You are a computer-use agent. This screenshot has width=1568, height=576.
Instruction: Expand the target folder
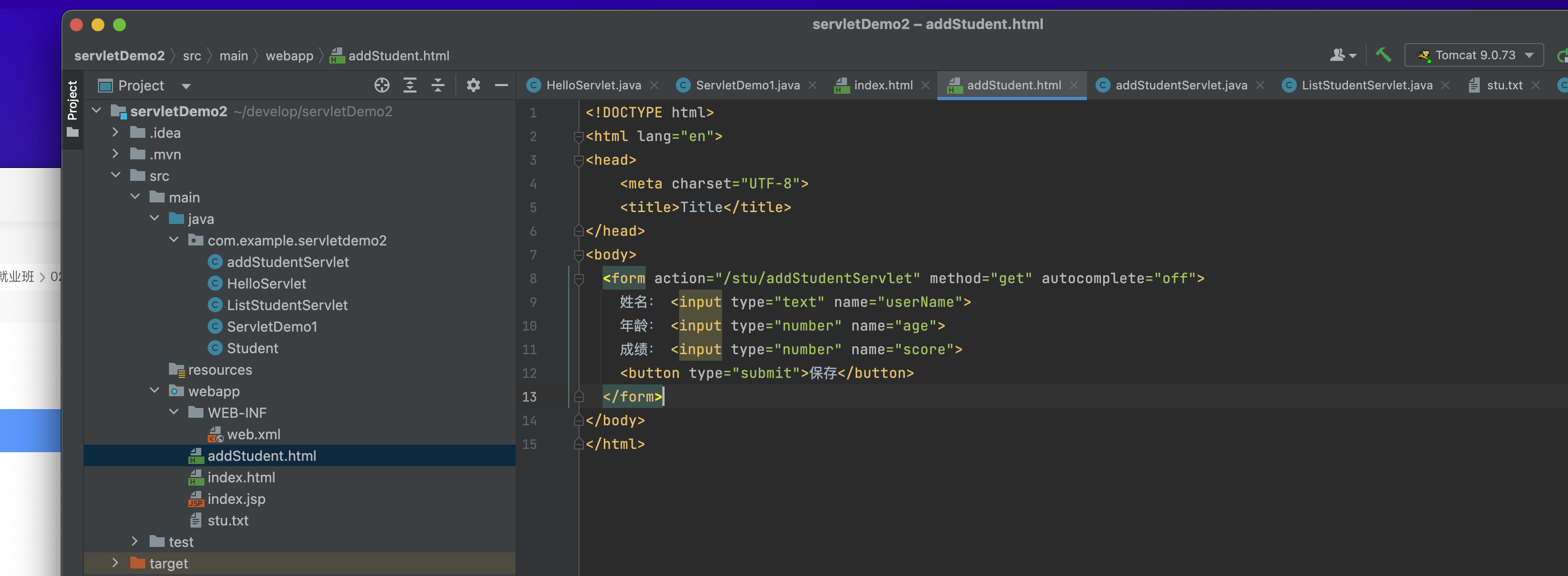[116, 563]
